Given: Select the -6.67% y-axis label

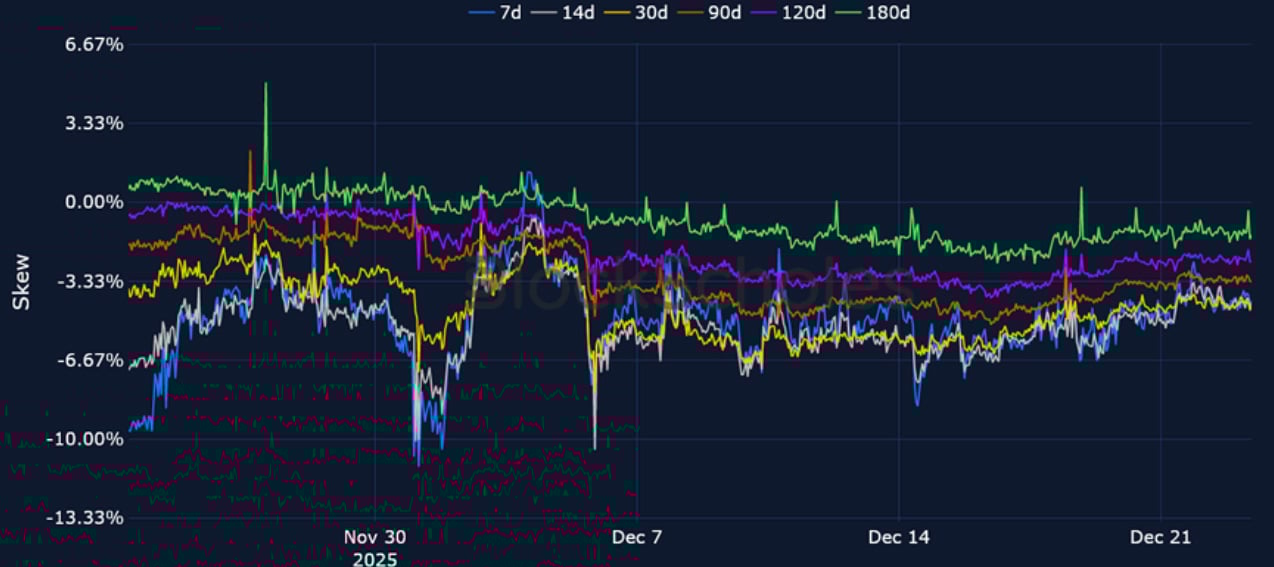Looking at the screenshot, I should [x=92, y=360].
